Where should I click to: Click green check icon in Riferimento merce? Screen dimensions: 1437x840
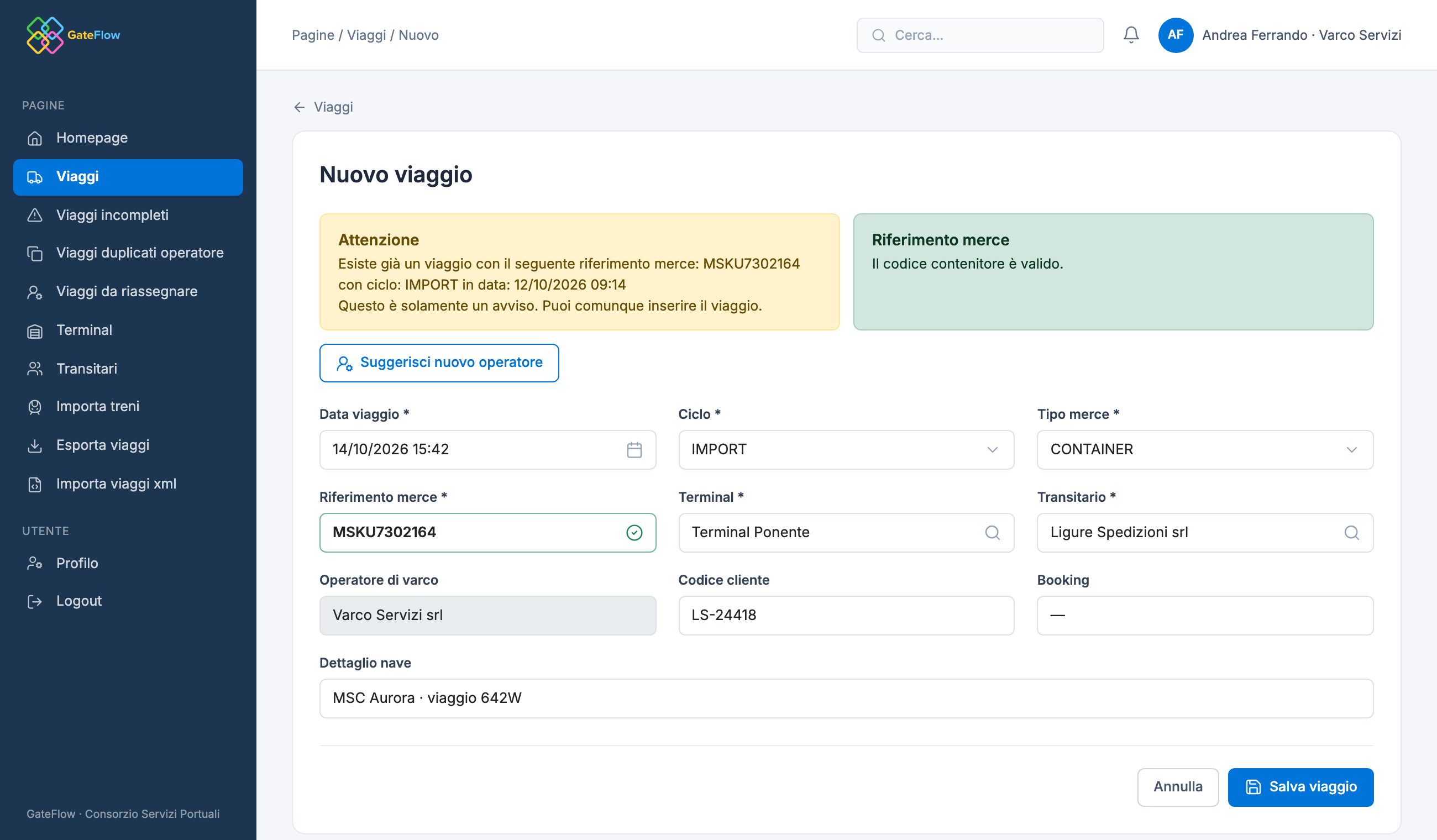pos(634,532)
